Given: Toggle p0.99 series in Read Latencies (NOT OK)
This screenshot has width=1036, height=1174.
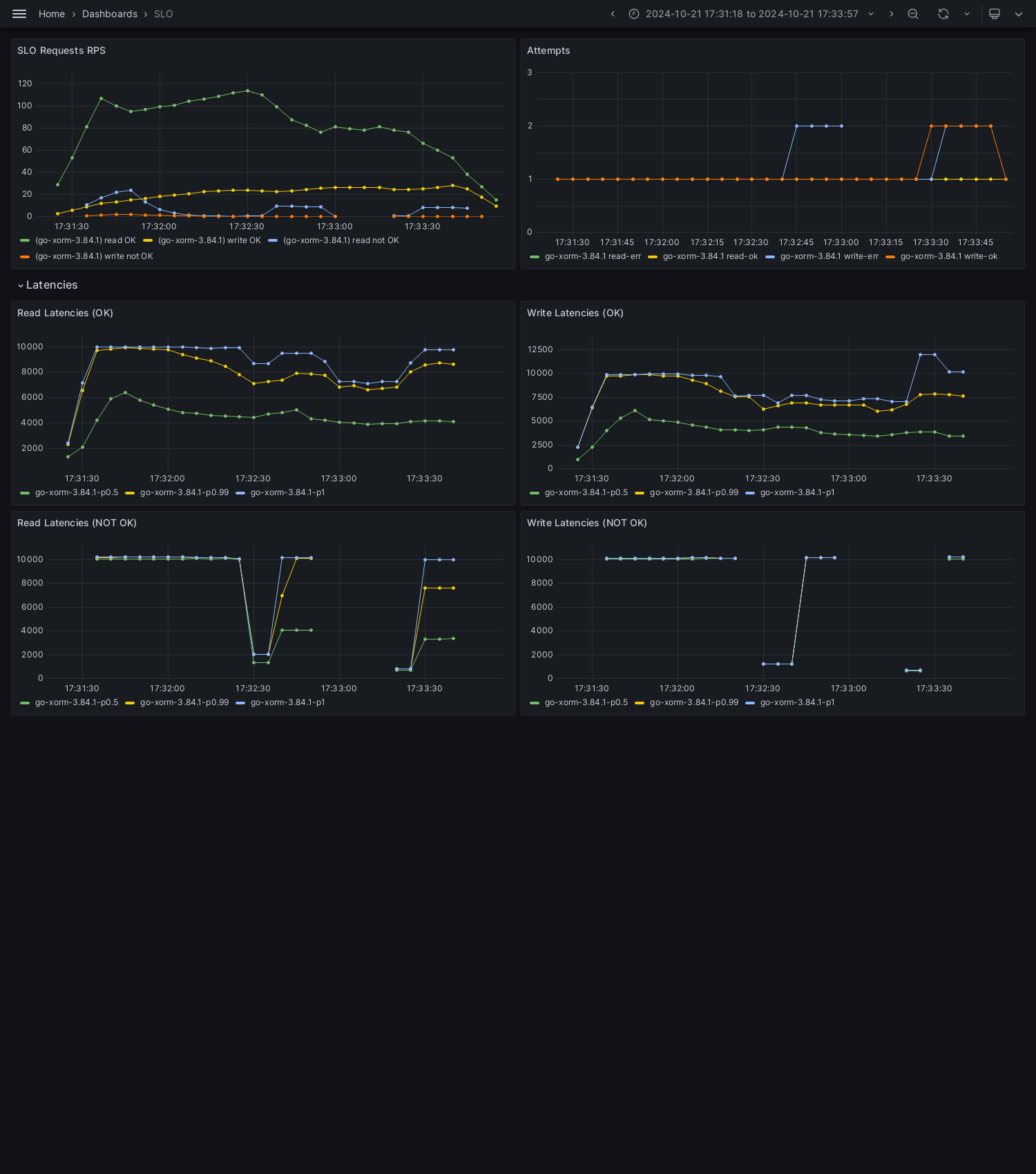Looking at the screenshot, I should point(184,702).
